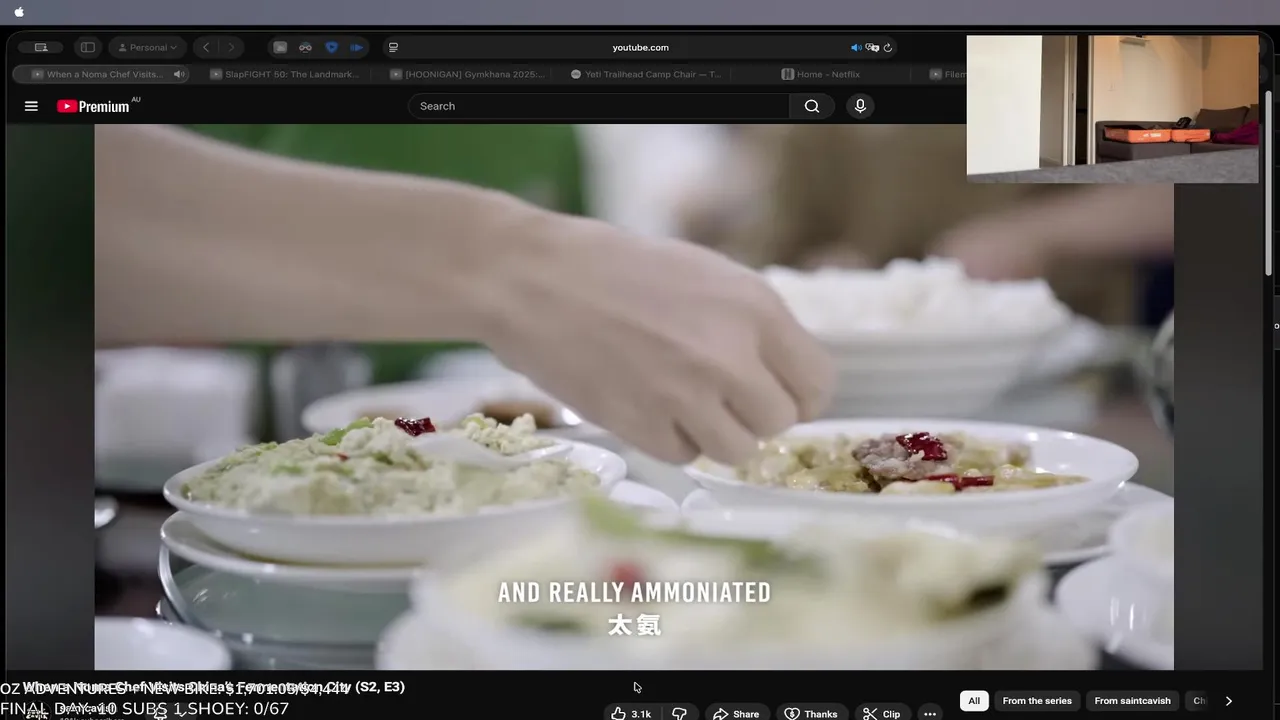1280x720 pixels.
Task: Open more actions three-dot menu
Action: [930, 713]
